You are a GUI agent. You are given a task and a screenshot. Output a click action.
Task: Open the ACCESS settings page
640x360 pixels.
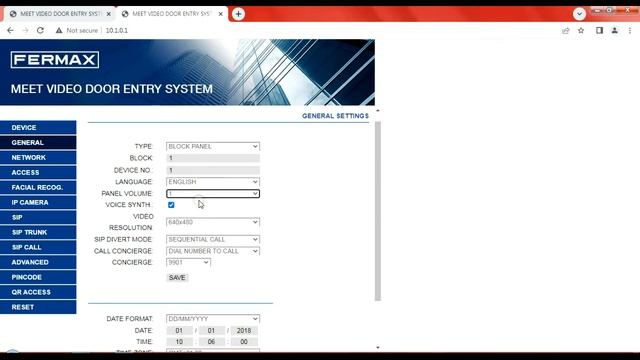pos(38,172)
